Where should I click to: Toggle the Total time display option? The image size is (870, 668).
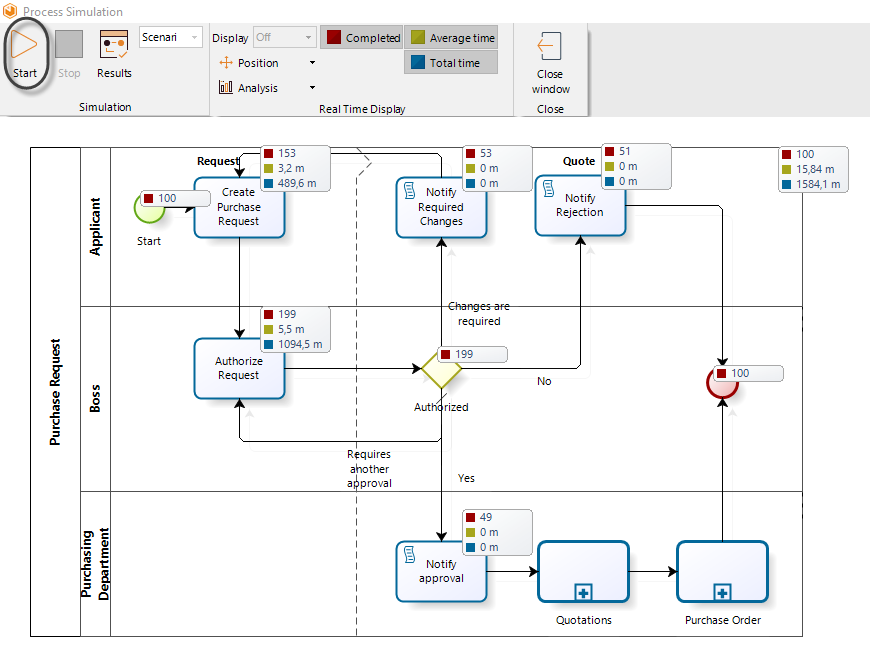click(x=451, y=63)
